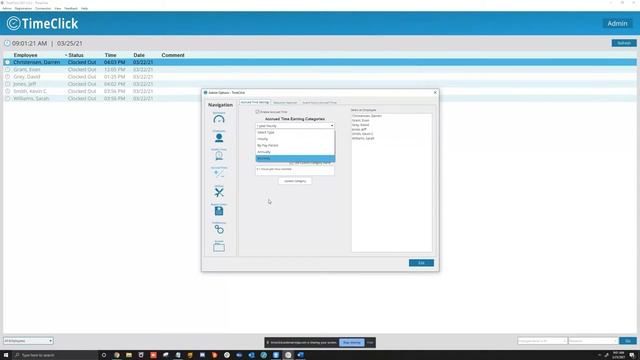Screen dimensions: 640x360
Task: Select 'Williams, Sarah' in the dialog employee list
Action: [363, 138]
